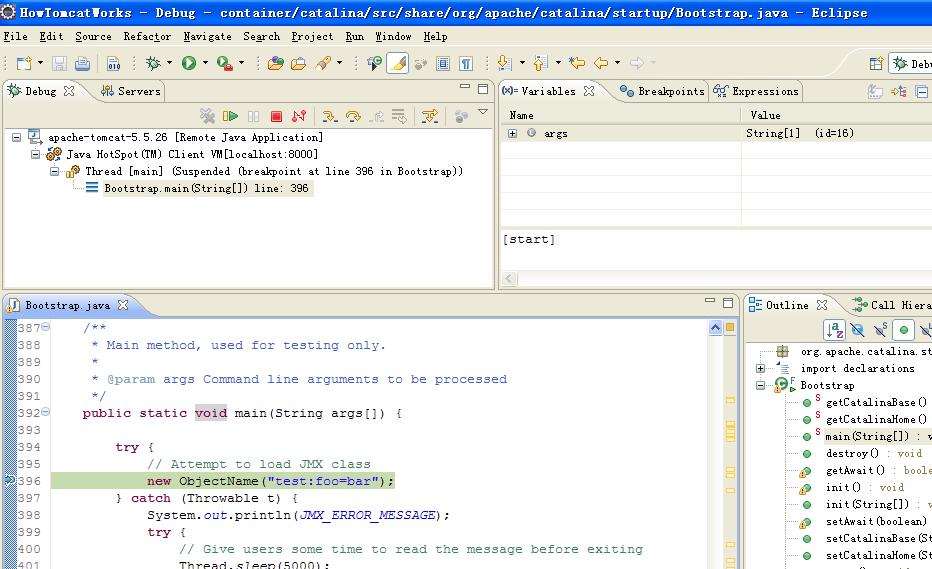Screen dimensions: 932x569
Task: Step Over the current line
Action: tap(353, 116)
